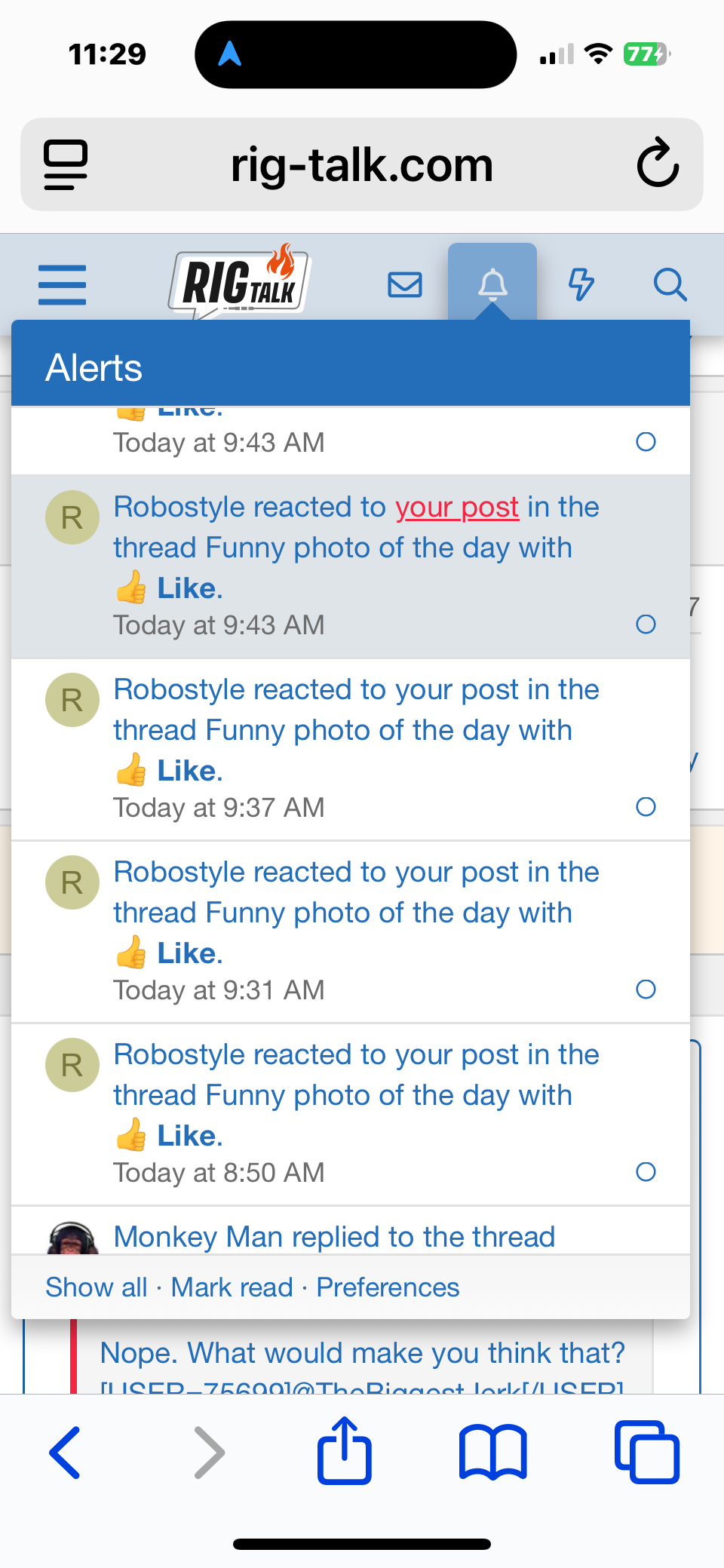This screenshot has width=724, height=1568.
Task: Reload the page in Safari
Action: tap(658, 163)
